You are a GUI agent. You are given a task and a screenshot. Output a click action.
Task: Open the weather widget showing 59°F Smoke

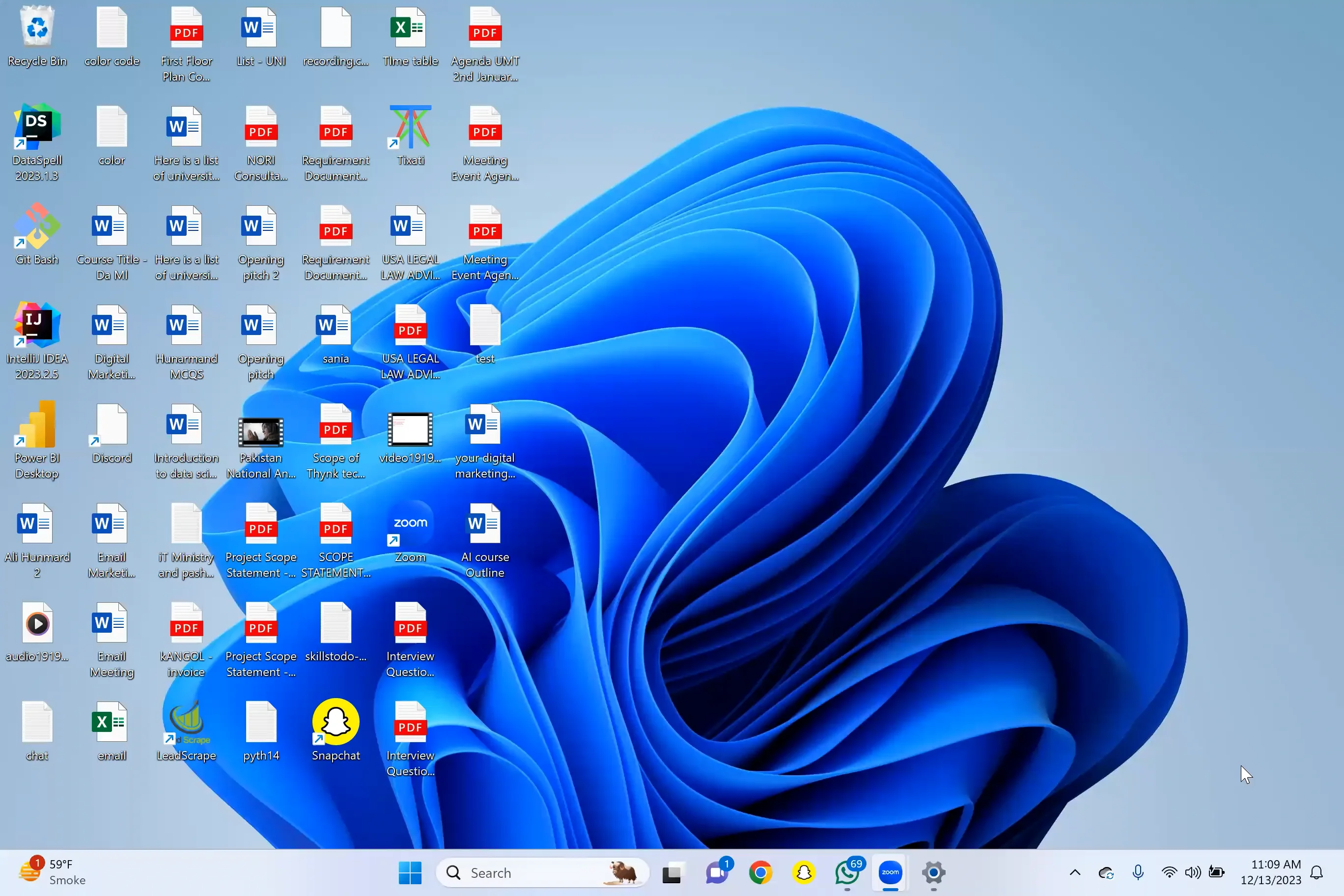(x=52, y=872)
